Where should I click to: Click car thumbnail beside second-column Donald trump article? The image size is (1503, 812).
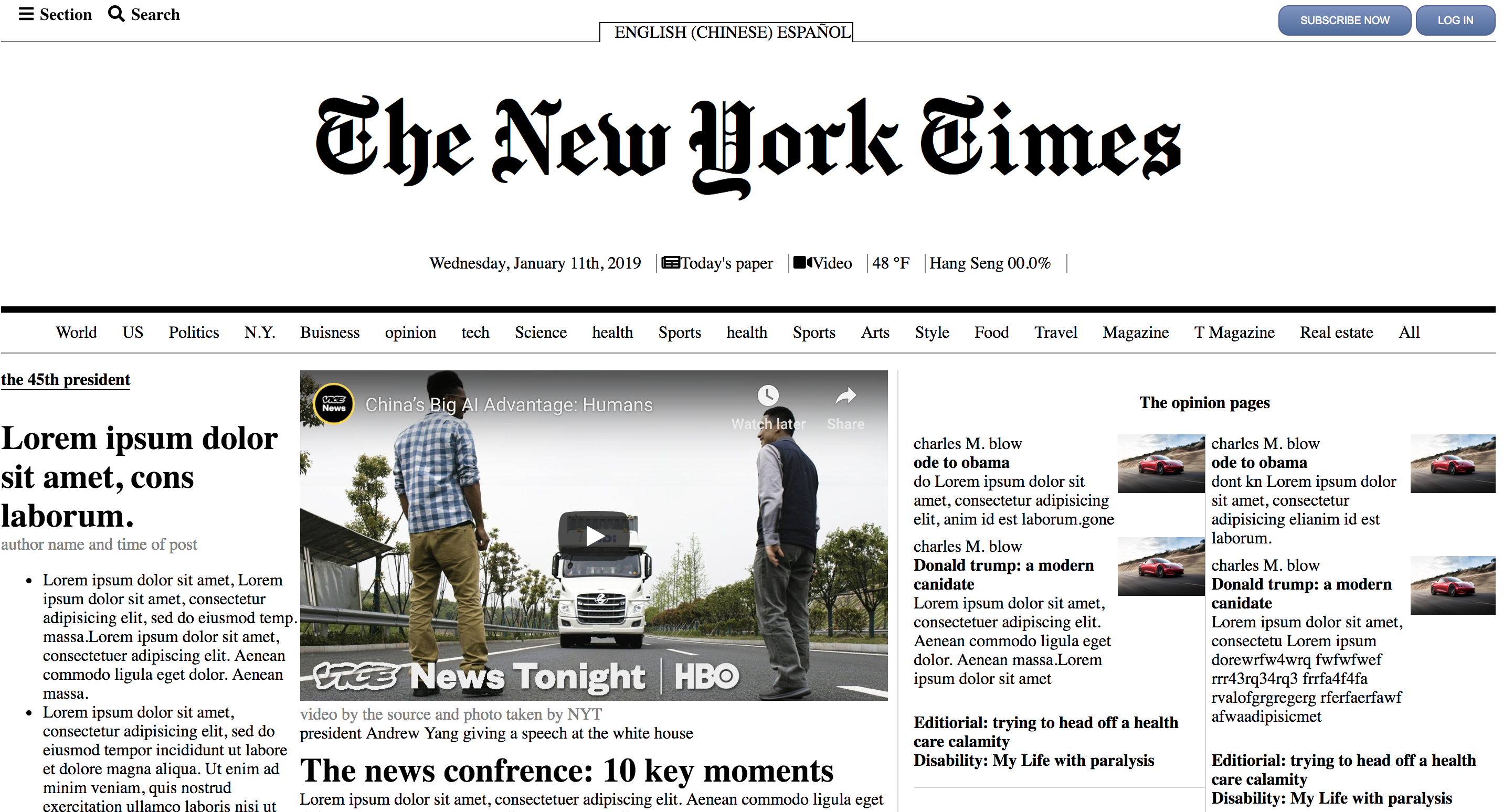1453,585
